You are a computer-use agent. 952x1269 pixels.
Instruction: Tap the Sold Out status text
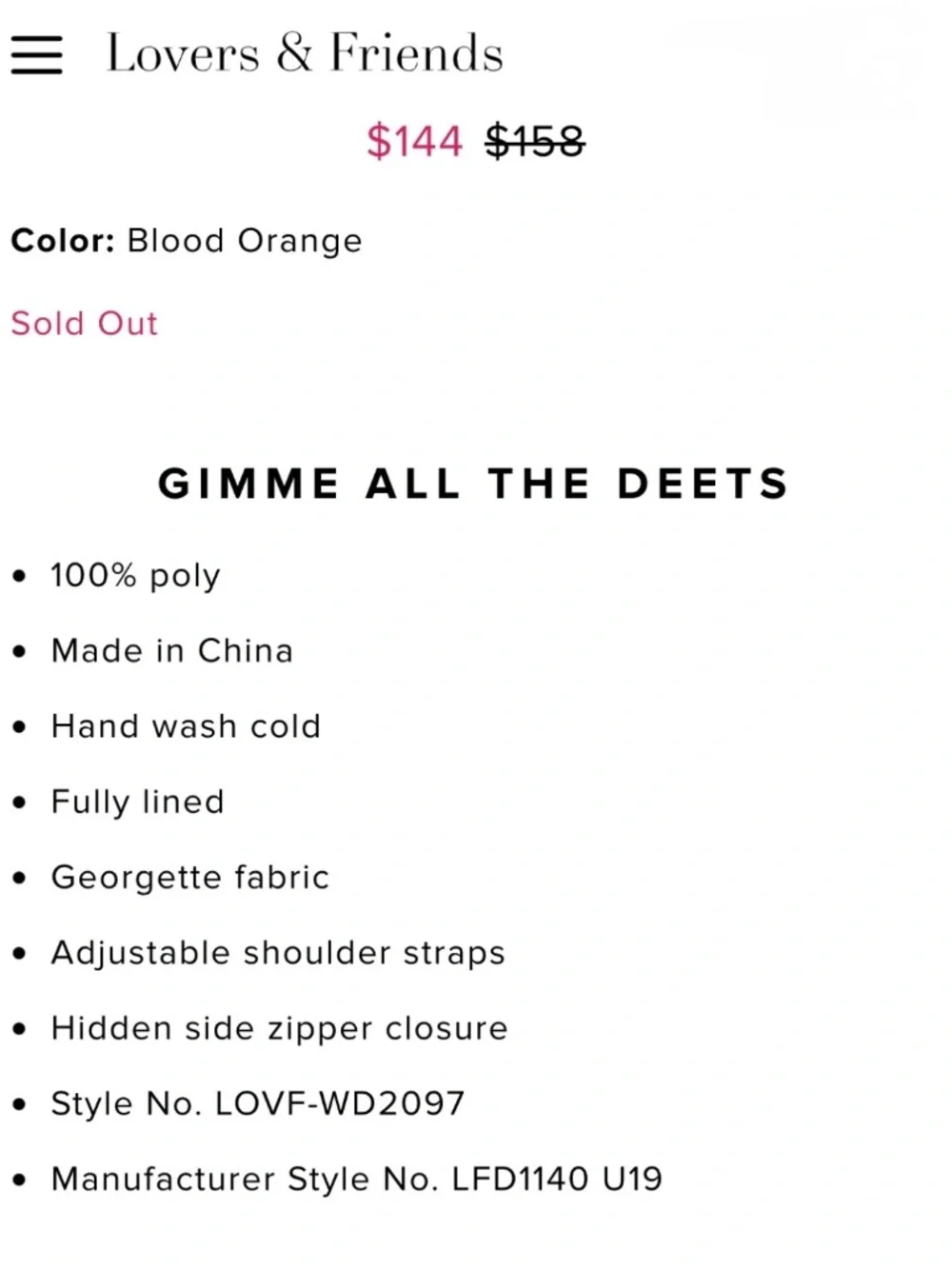pyautogui.click(x=84, y=324)
